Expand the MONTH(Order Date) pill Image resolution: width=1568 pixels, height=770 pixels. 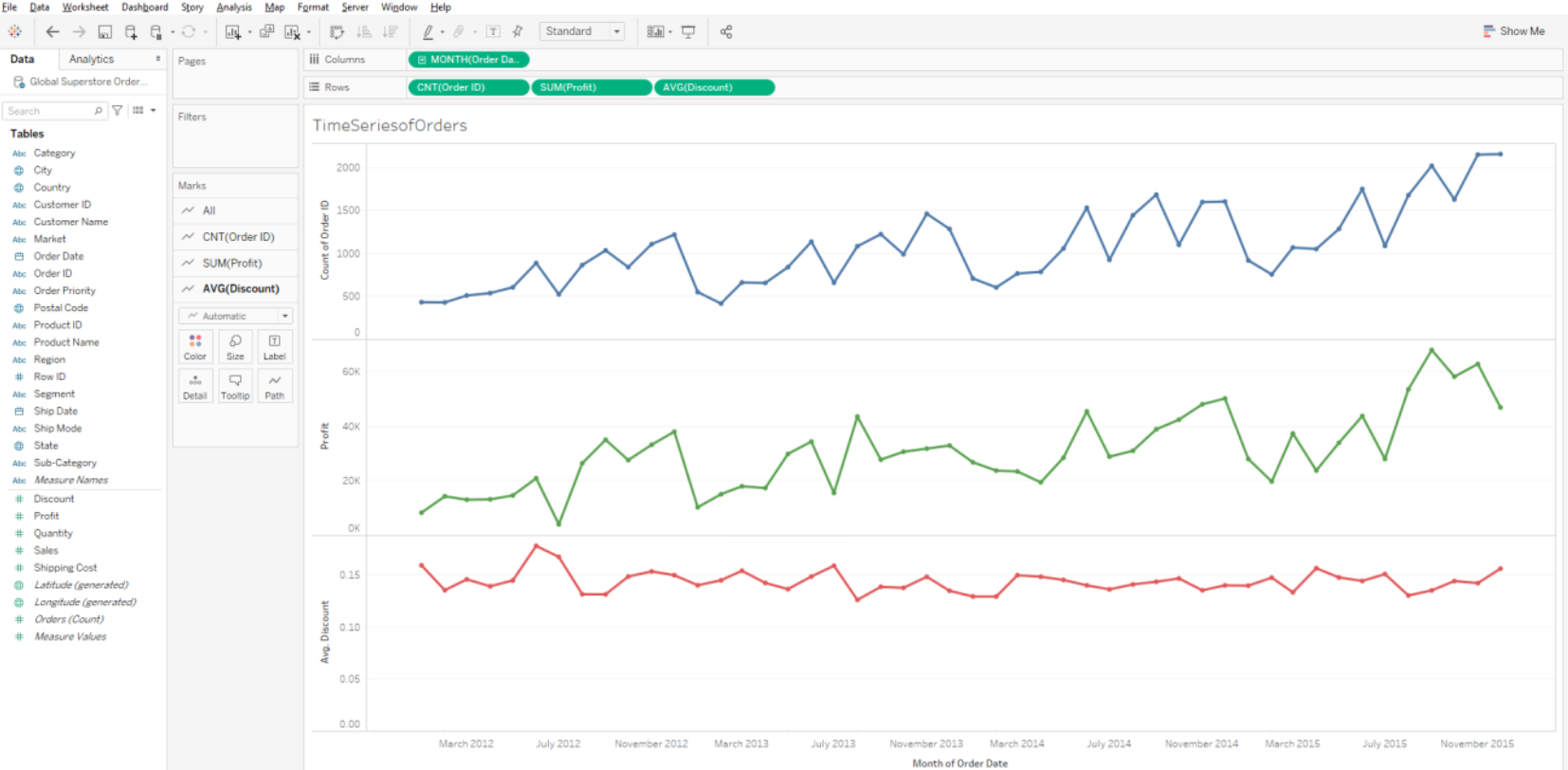tap(422, 60)
